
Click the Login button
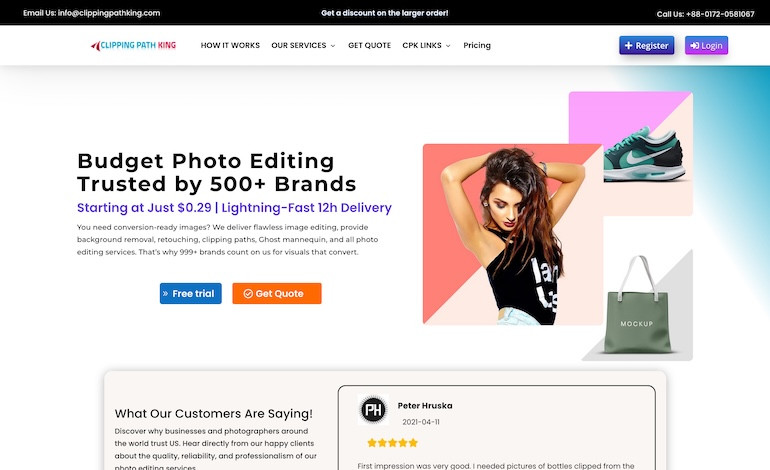(x=706, y=45)
